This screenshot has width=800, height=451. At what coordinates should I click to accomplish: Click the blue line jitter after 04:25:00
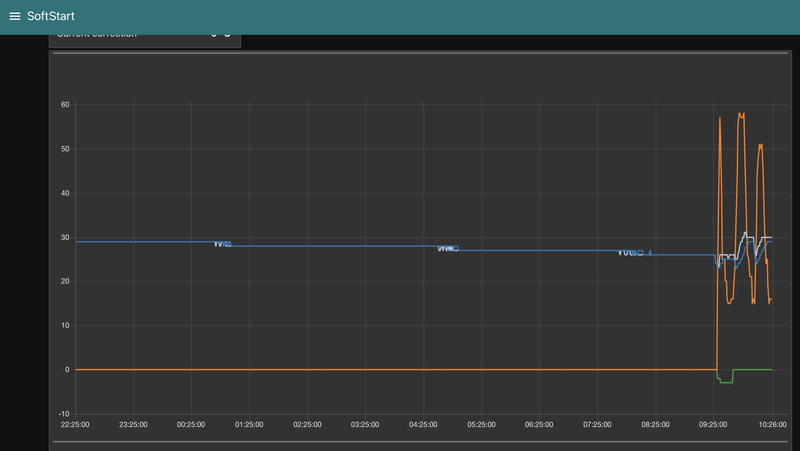pyautogui.click(x=448, y=248)
